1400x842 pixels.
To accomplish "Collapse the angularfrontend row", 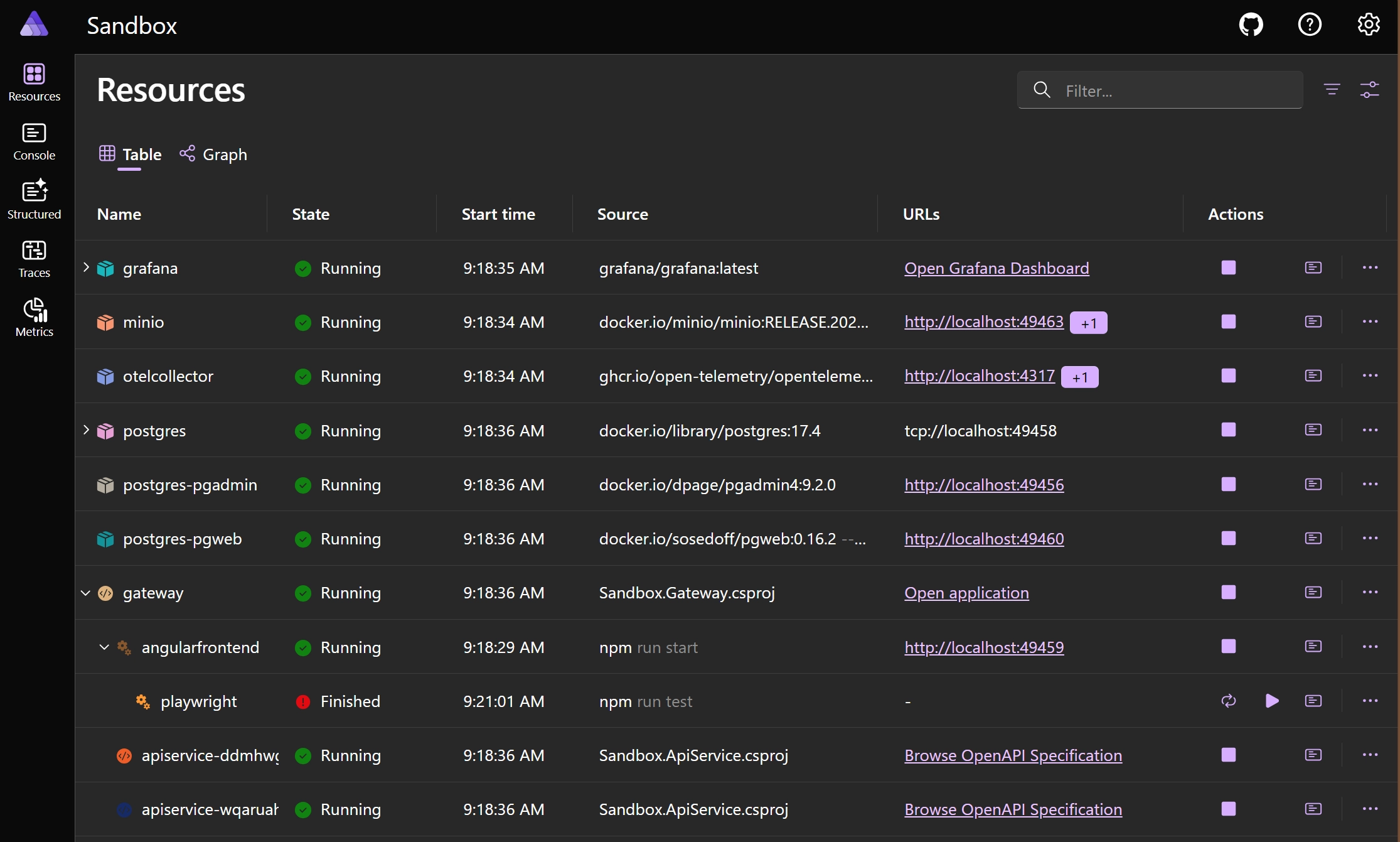I will (104, 647).
